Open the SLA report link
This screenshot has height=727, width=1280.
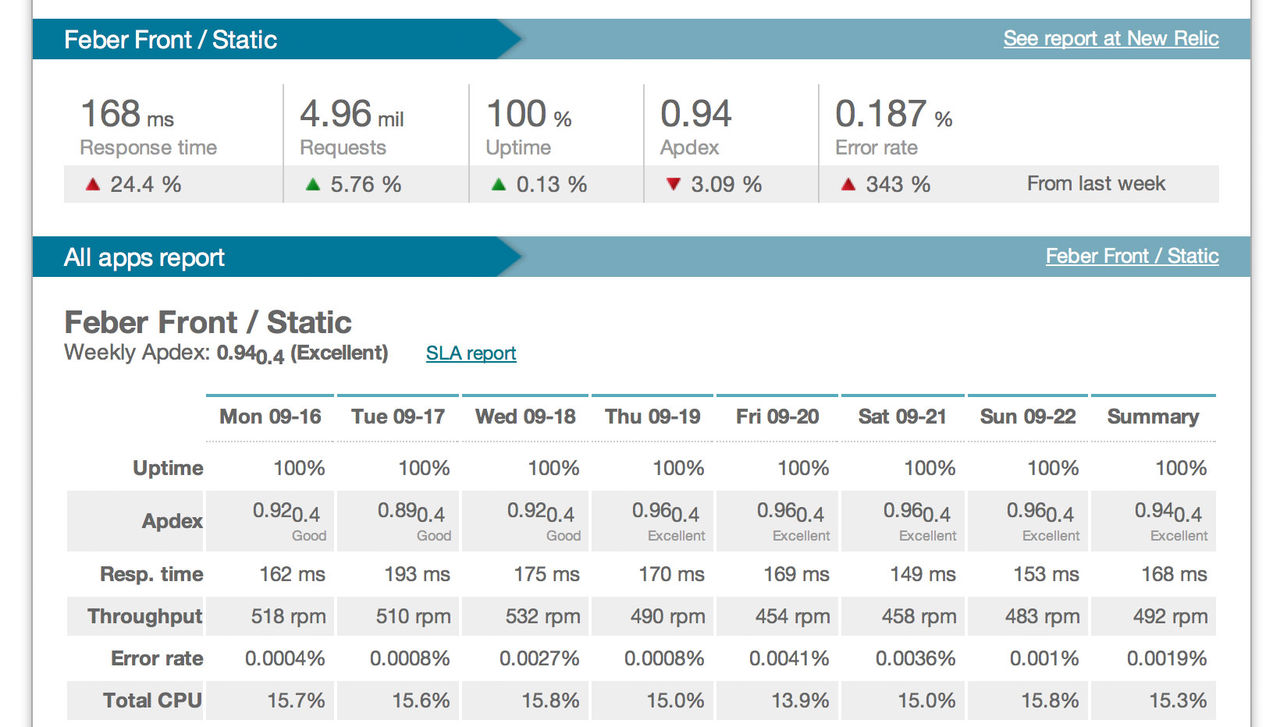pos(471,353)
